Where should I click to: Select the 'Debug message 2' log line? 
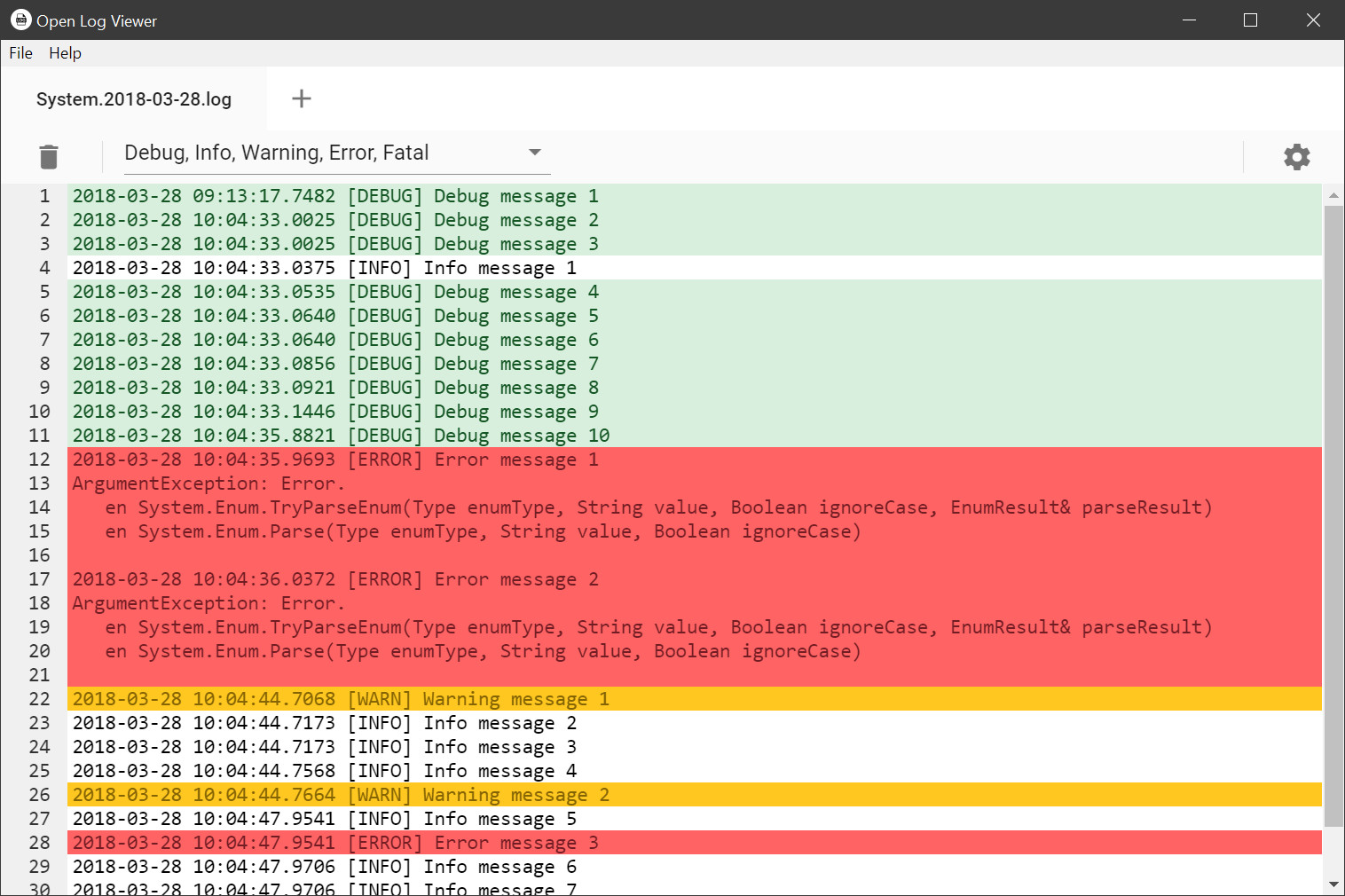point(695,220)
